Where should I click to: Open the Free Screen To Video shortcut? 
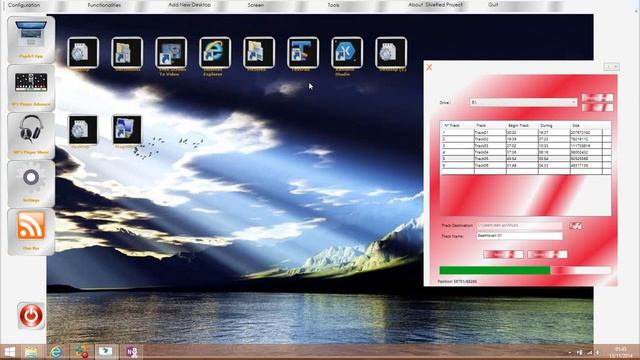[x=171, y=52]
